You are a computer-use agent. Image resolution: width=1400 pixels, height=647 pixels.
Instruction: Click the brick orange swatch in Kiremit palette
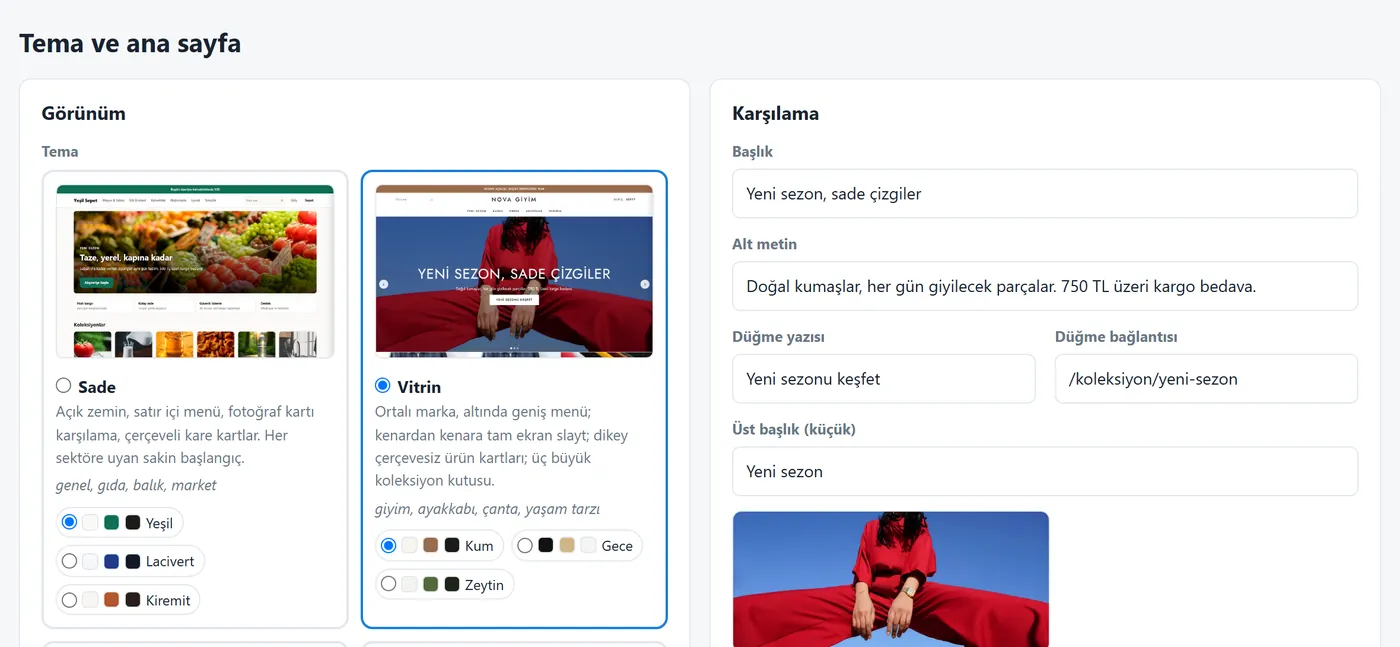(x=111, y=600)
